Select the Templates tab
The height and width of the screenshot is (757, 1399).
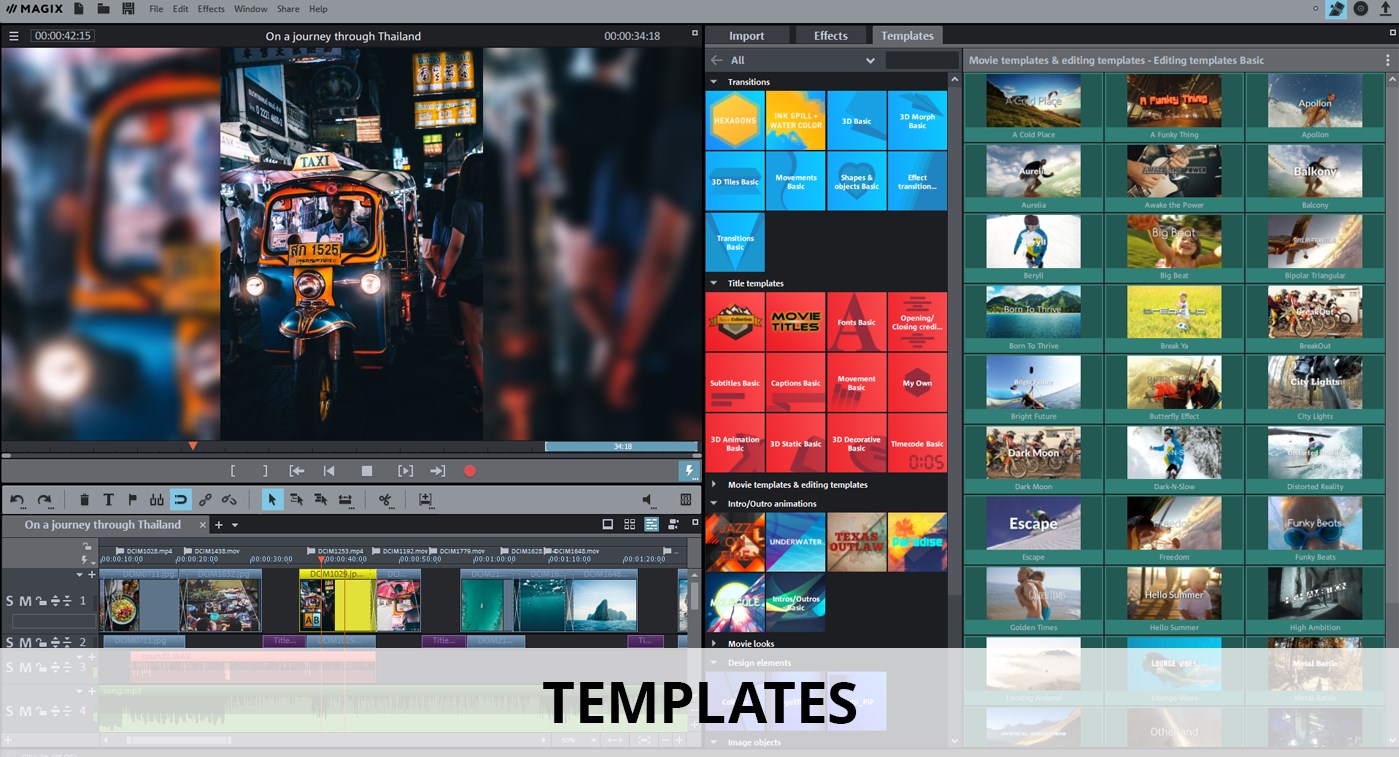[907, 36]
